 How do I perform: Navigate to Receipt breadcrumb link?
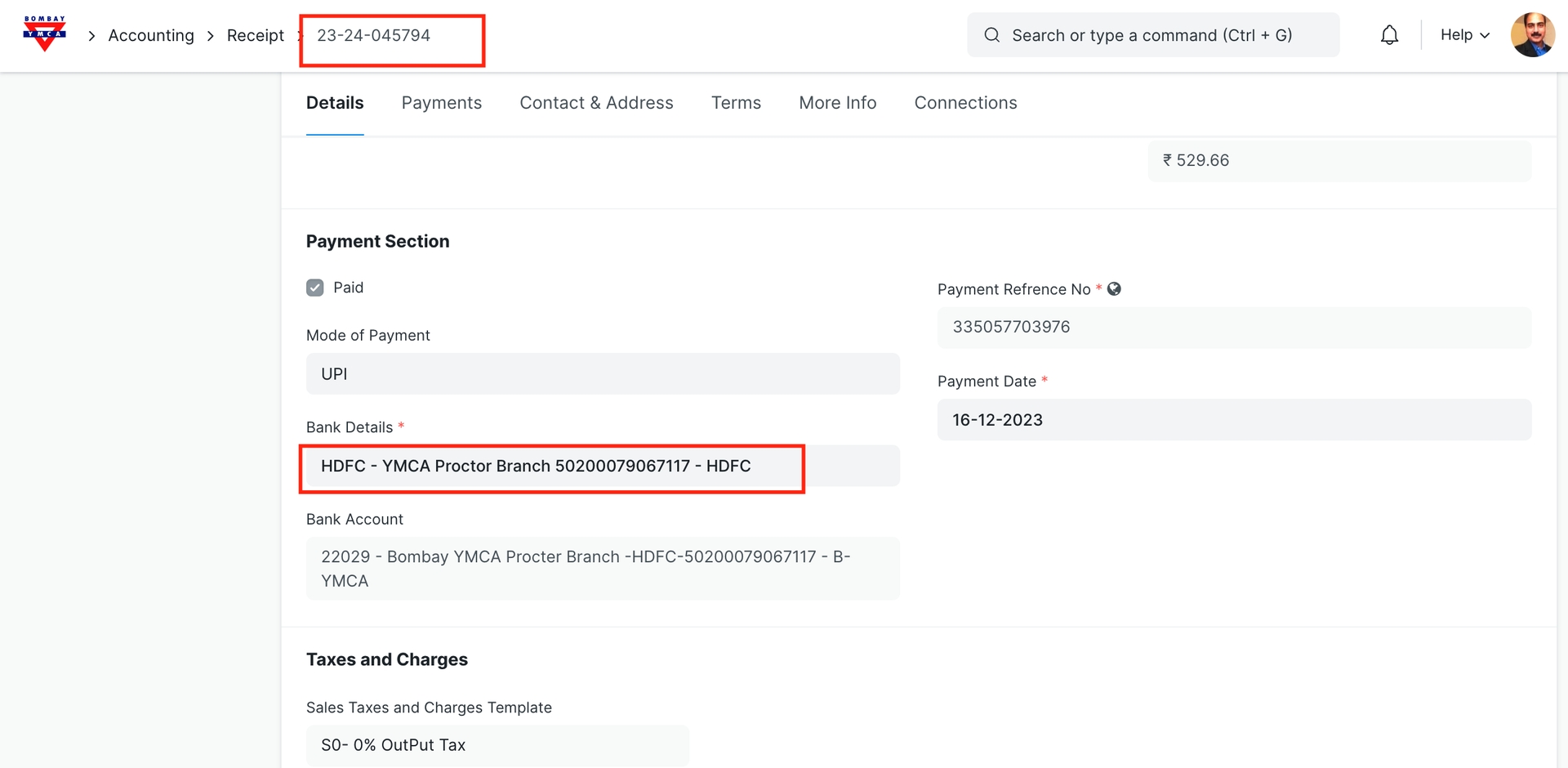click(x=255, y=36)
